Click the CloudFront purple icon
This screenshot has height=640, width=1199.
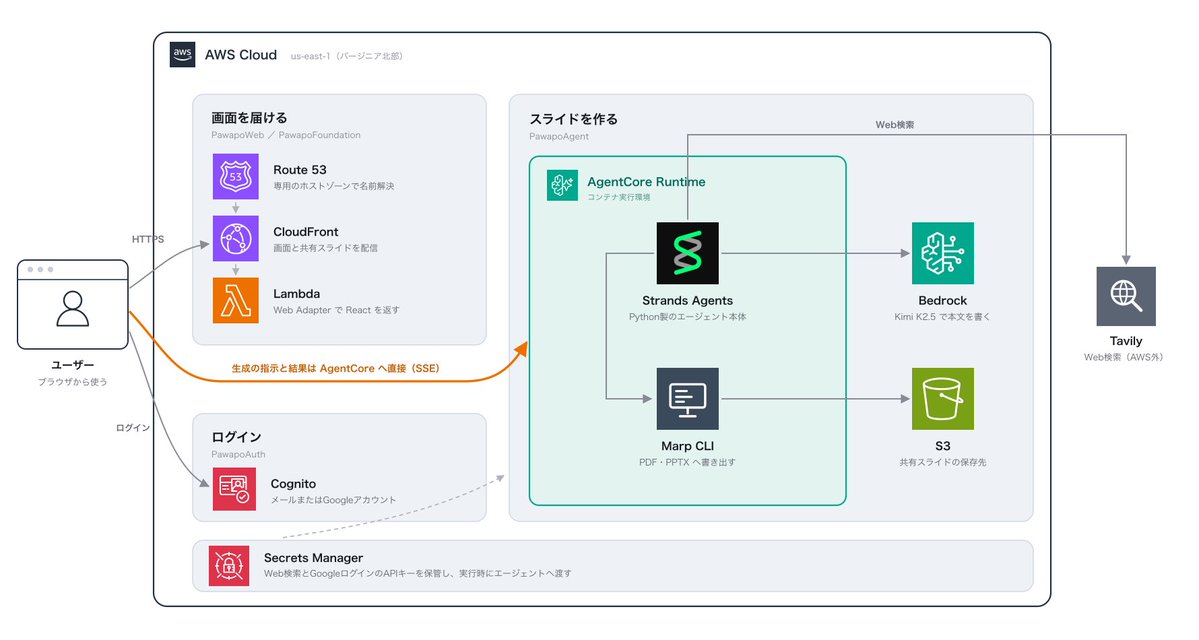(x=236, y=239)
